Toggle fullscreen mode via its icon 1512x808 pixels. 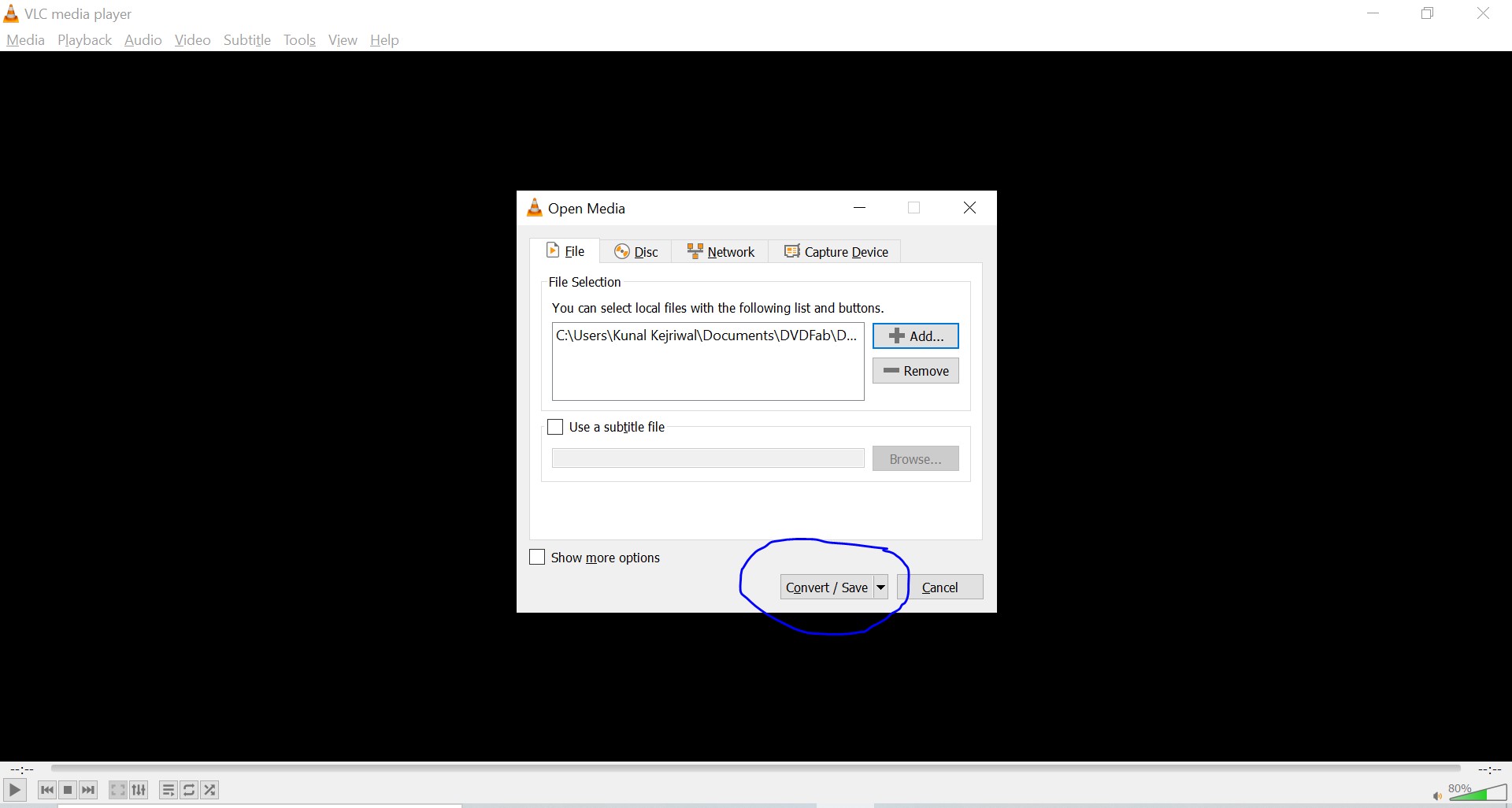pyautogui.click(x=117, y=790)
